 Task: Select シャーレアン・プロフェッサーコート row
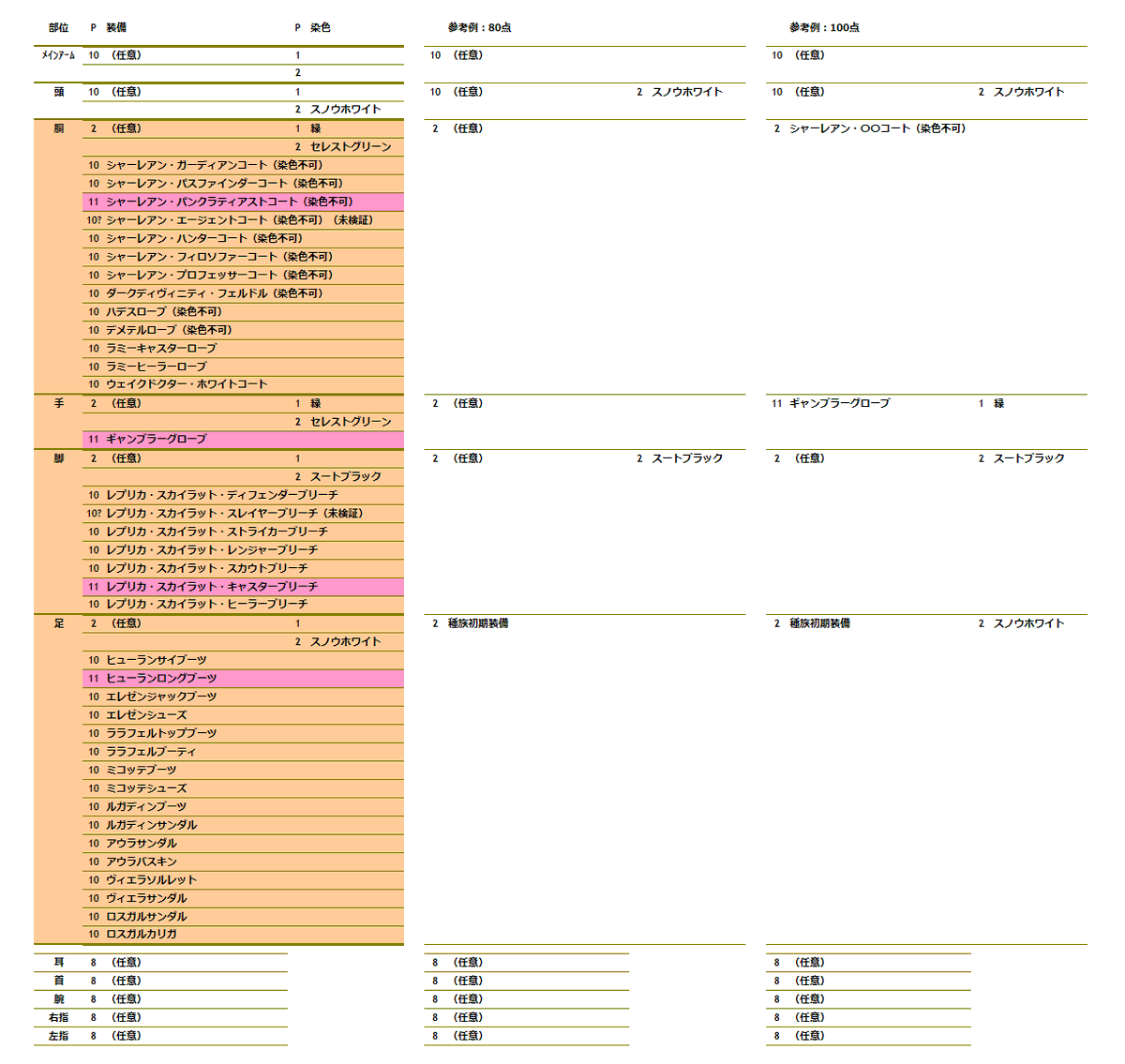point(244,276)
